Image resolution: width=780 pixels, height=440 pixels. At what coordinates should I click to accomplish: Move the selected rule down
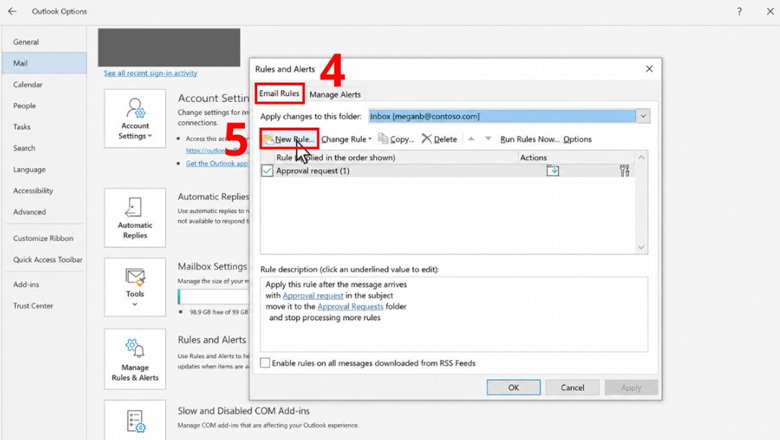pos(488,139)
